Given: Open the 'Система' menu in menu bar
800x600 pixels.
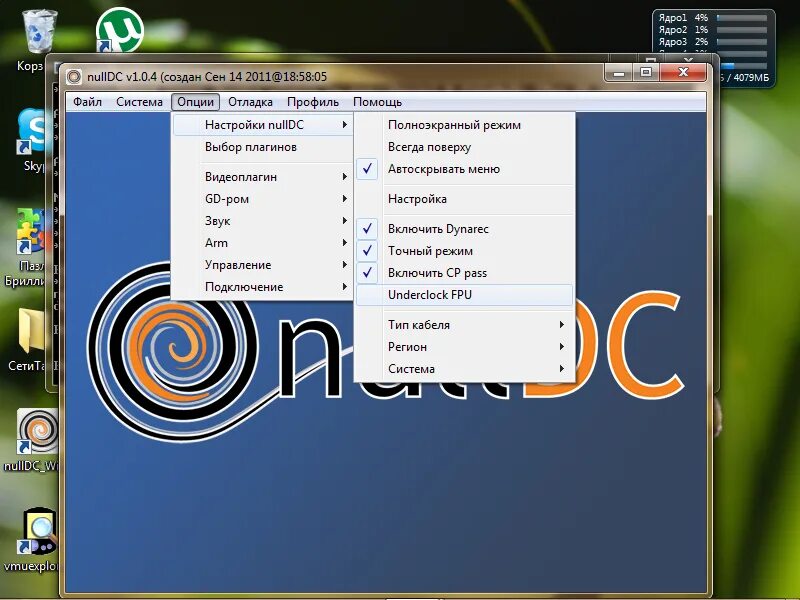Looking at the screenshot, I should (x=139, y=102).
